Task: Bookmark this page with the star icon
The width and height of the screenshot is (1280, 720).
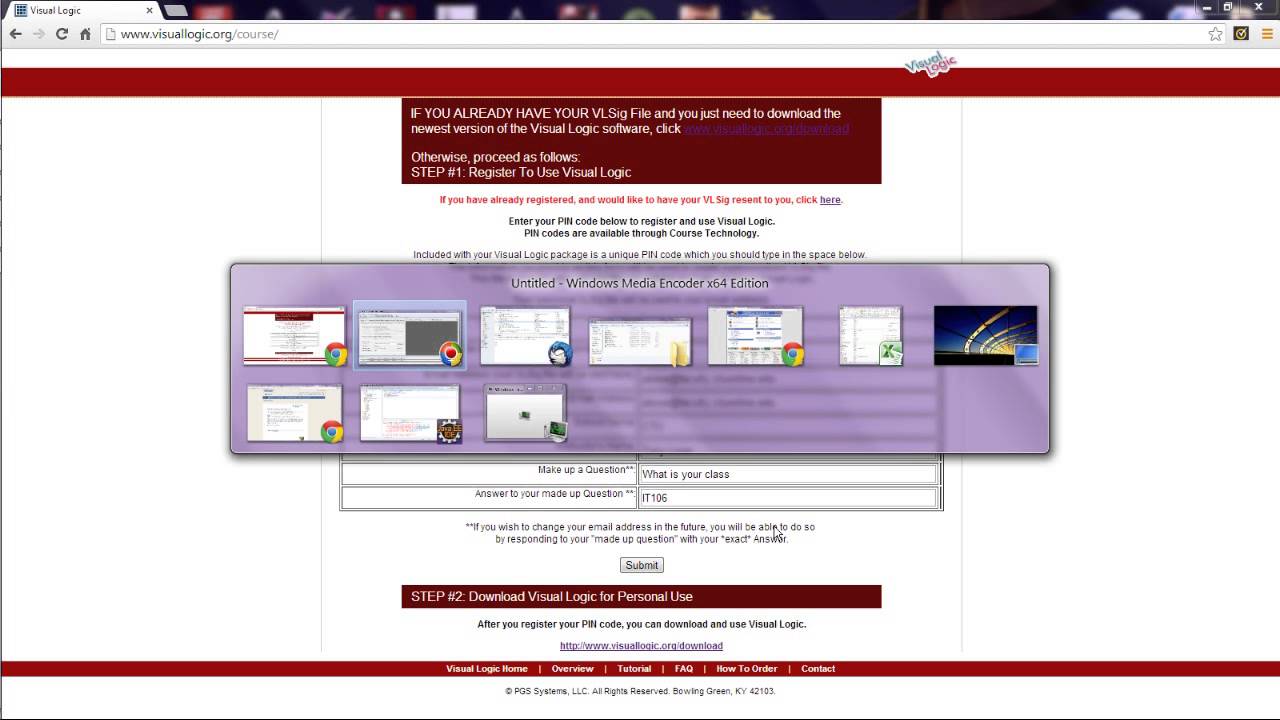Action: coord(1215,34)
